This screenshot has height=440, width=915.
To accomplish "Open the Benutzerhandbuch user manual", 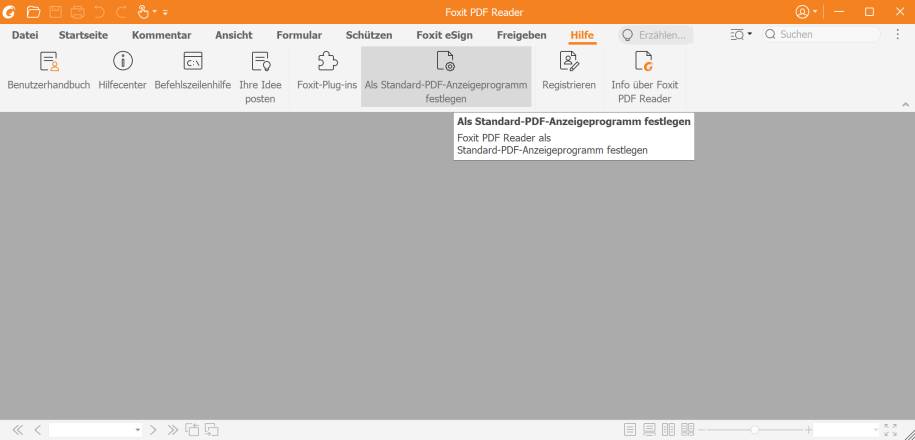I will (x=49, y=71).
